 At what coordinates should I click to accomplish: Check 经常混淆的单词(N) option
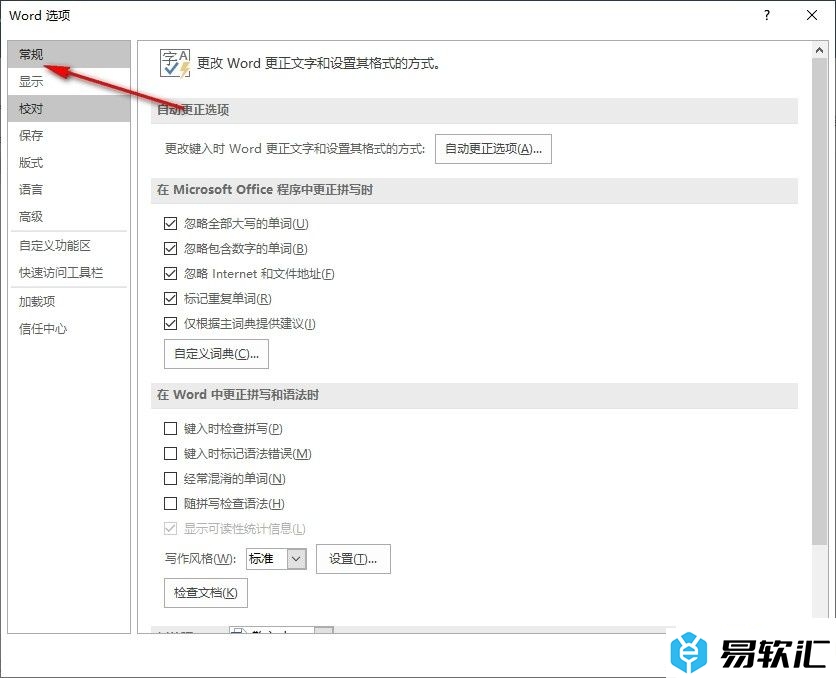(171, 479)
